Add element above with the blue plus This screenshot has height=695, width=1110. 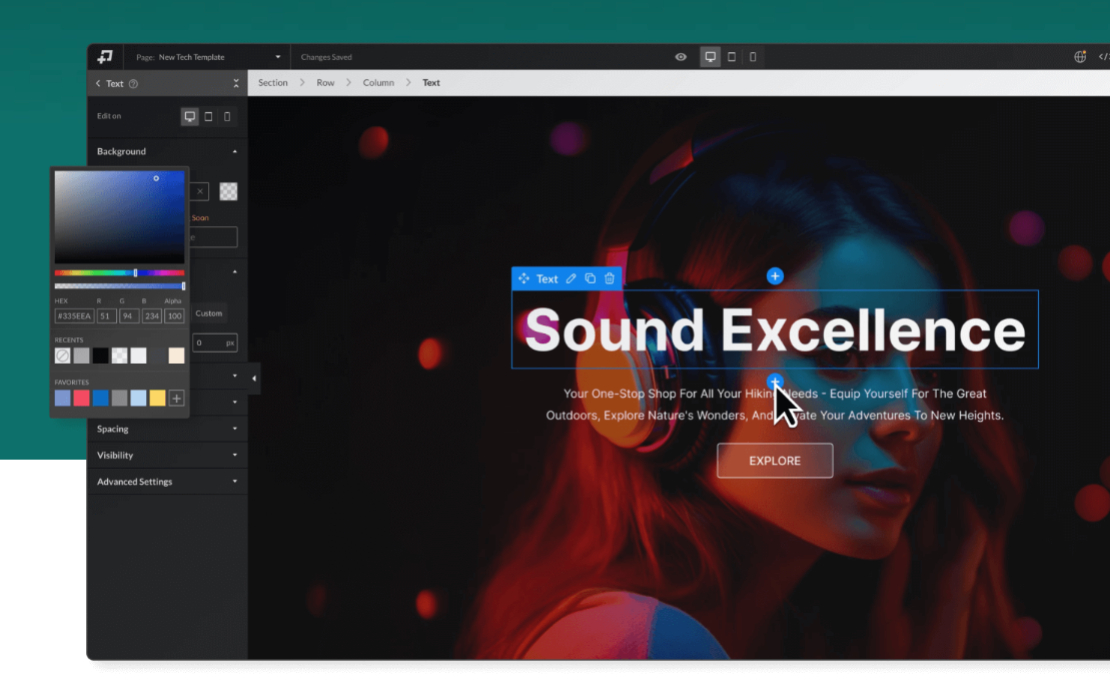[775, 276]
